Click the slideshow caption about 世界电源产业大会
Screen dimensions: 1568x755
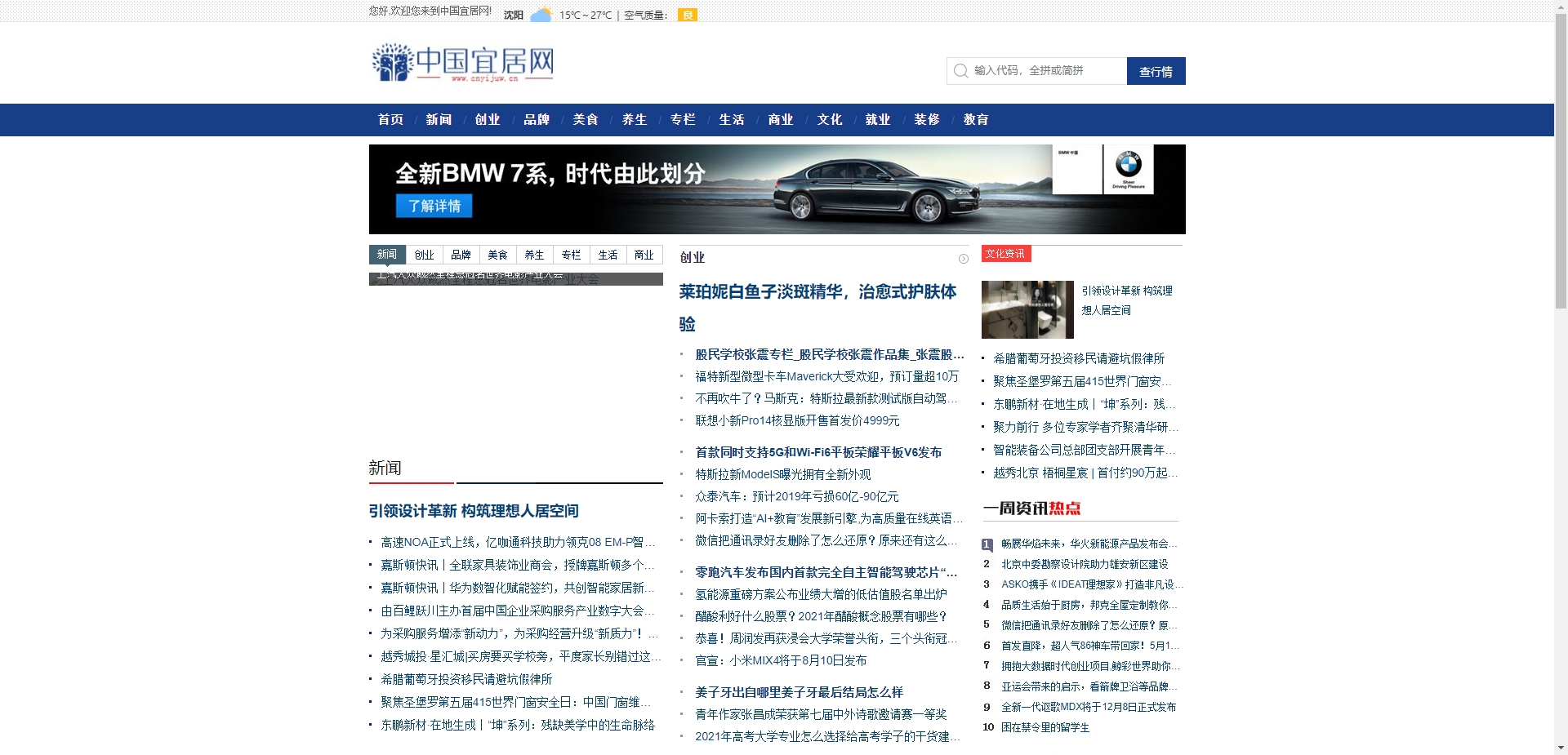tap(470, 277)
